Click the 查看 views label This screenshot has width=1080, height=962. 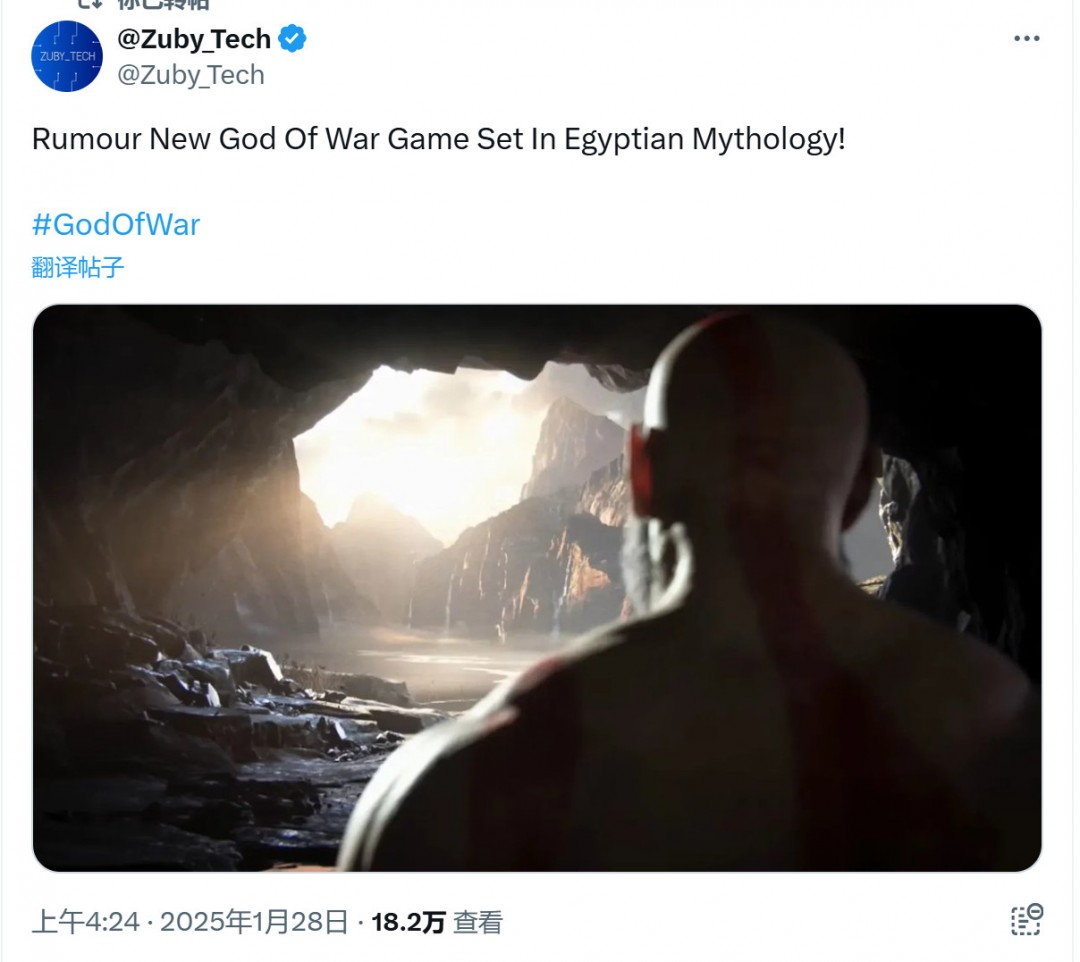tap(478, 922)
